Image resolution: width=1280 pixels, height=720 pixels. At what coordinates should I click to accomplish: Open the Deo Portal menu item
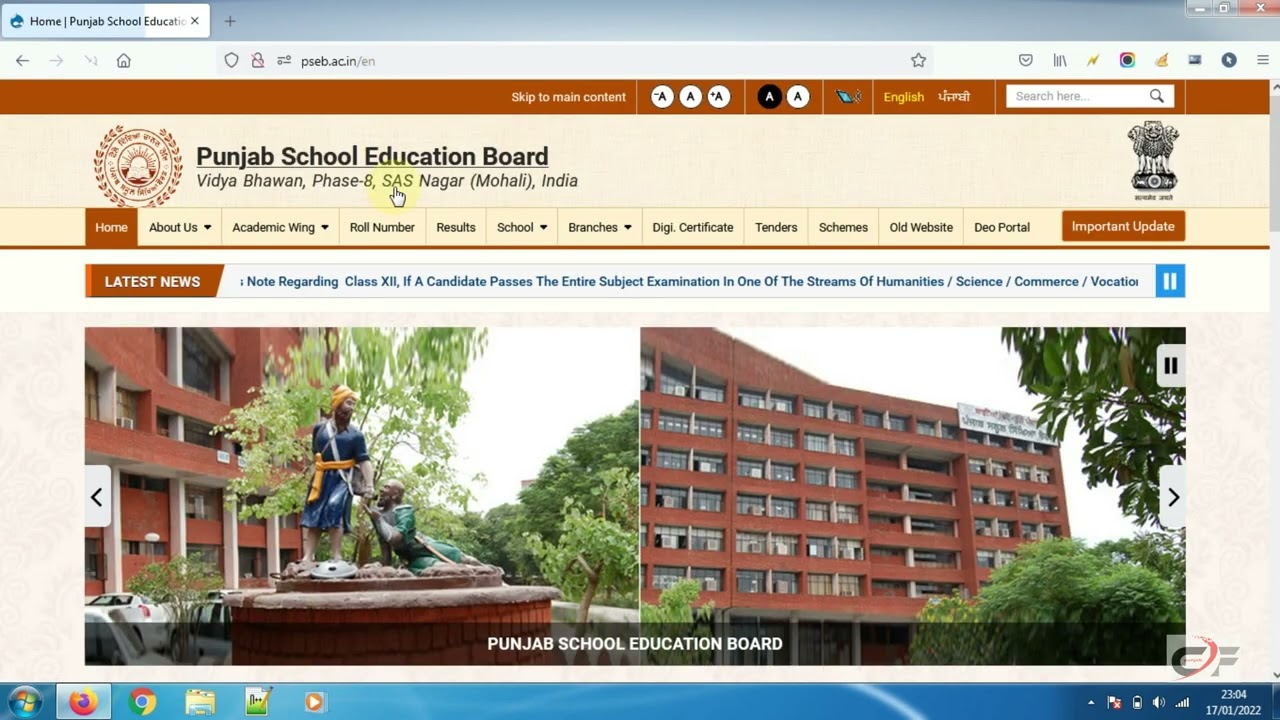tap(1002, 227)
